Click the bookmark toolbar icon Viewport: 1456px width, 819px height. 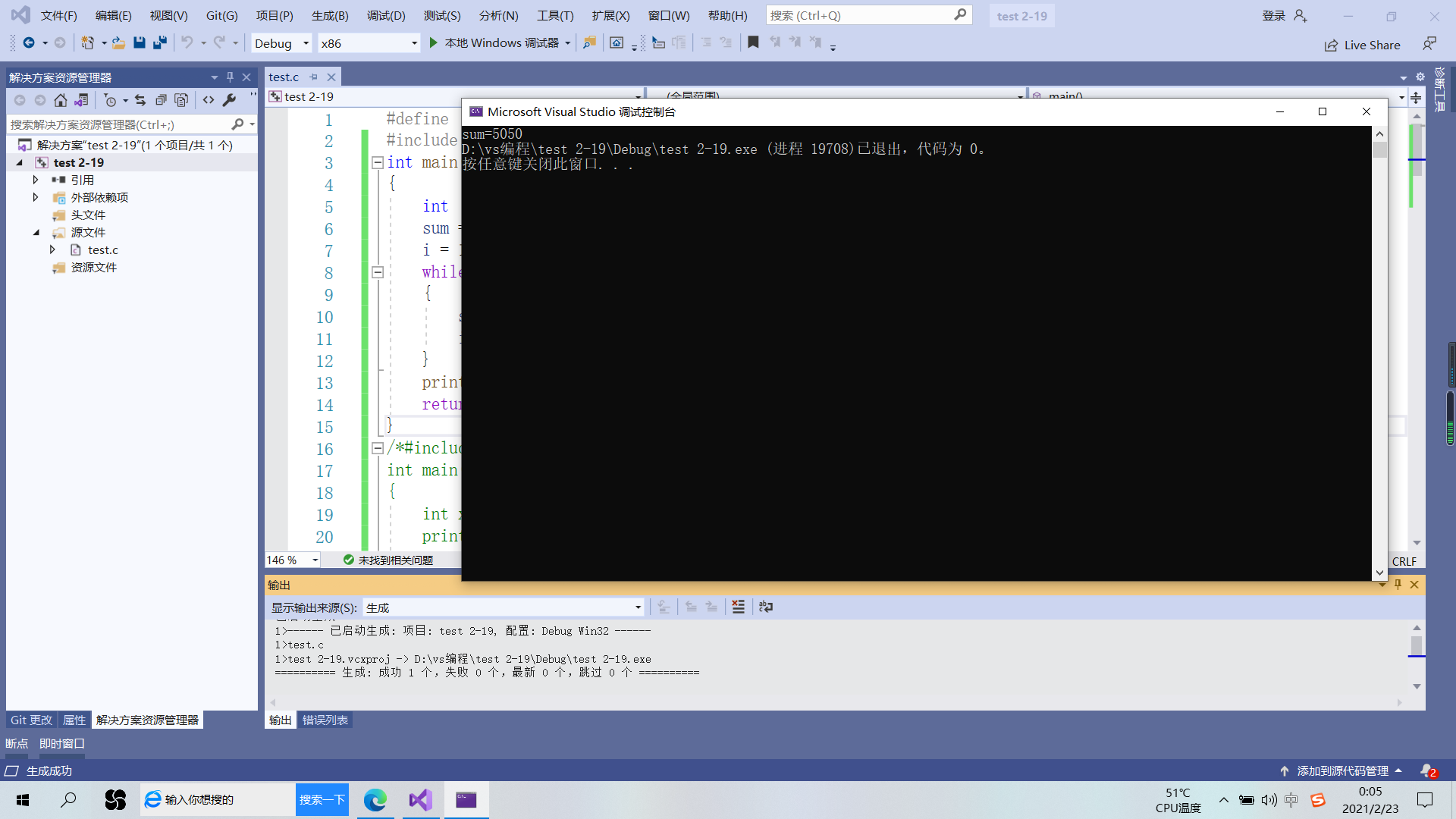point(753,43)
